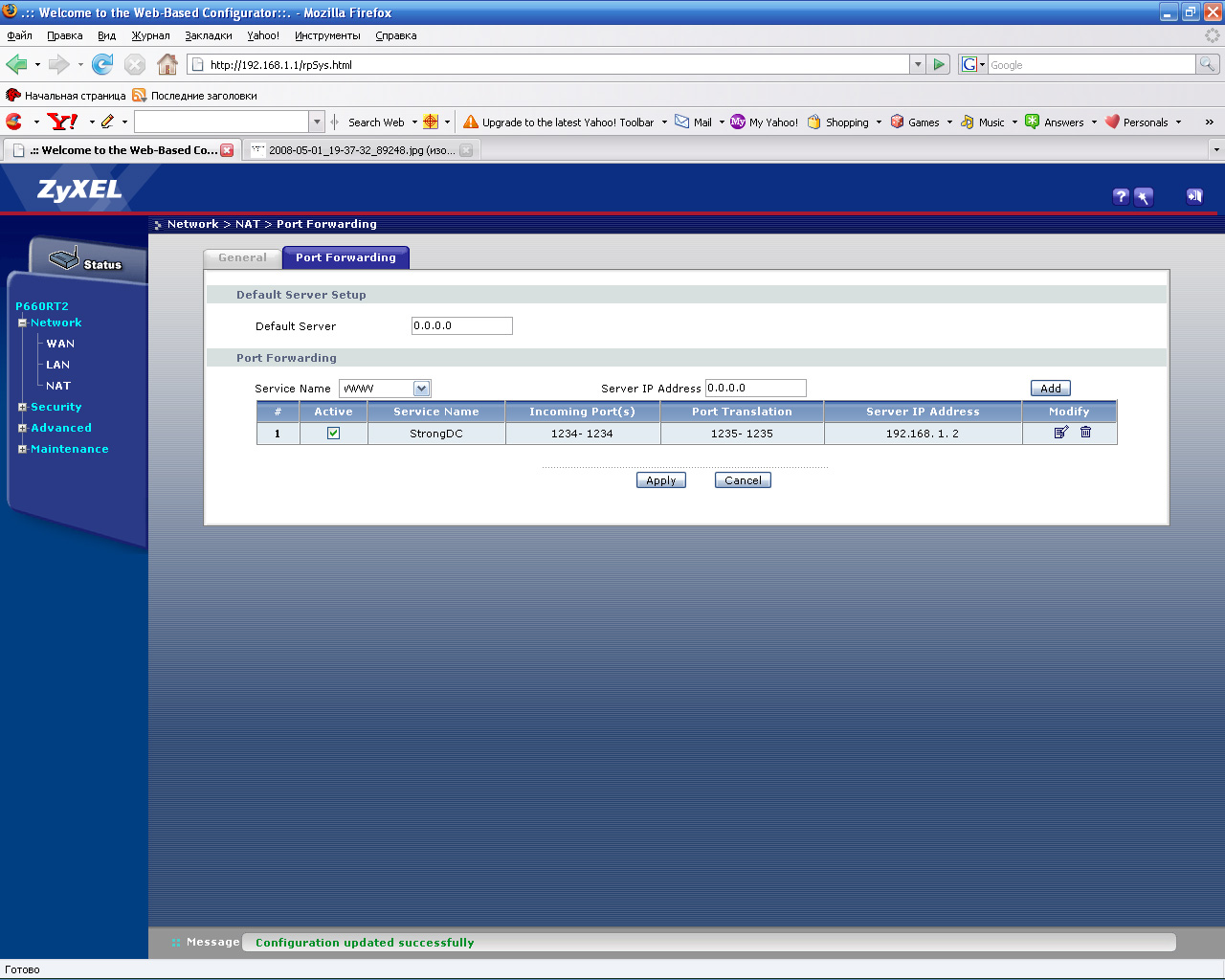
Task: Launch the wizard icon in header
Action: [x=1144, y=196]
